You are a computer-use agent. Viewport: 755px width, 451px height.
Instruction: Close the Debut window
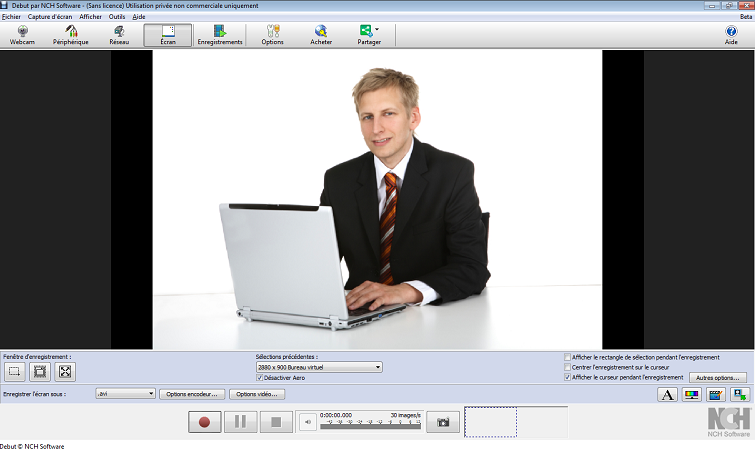(745, 5)
